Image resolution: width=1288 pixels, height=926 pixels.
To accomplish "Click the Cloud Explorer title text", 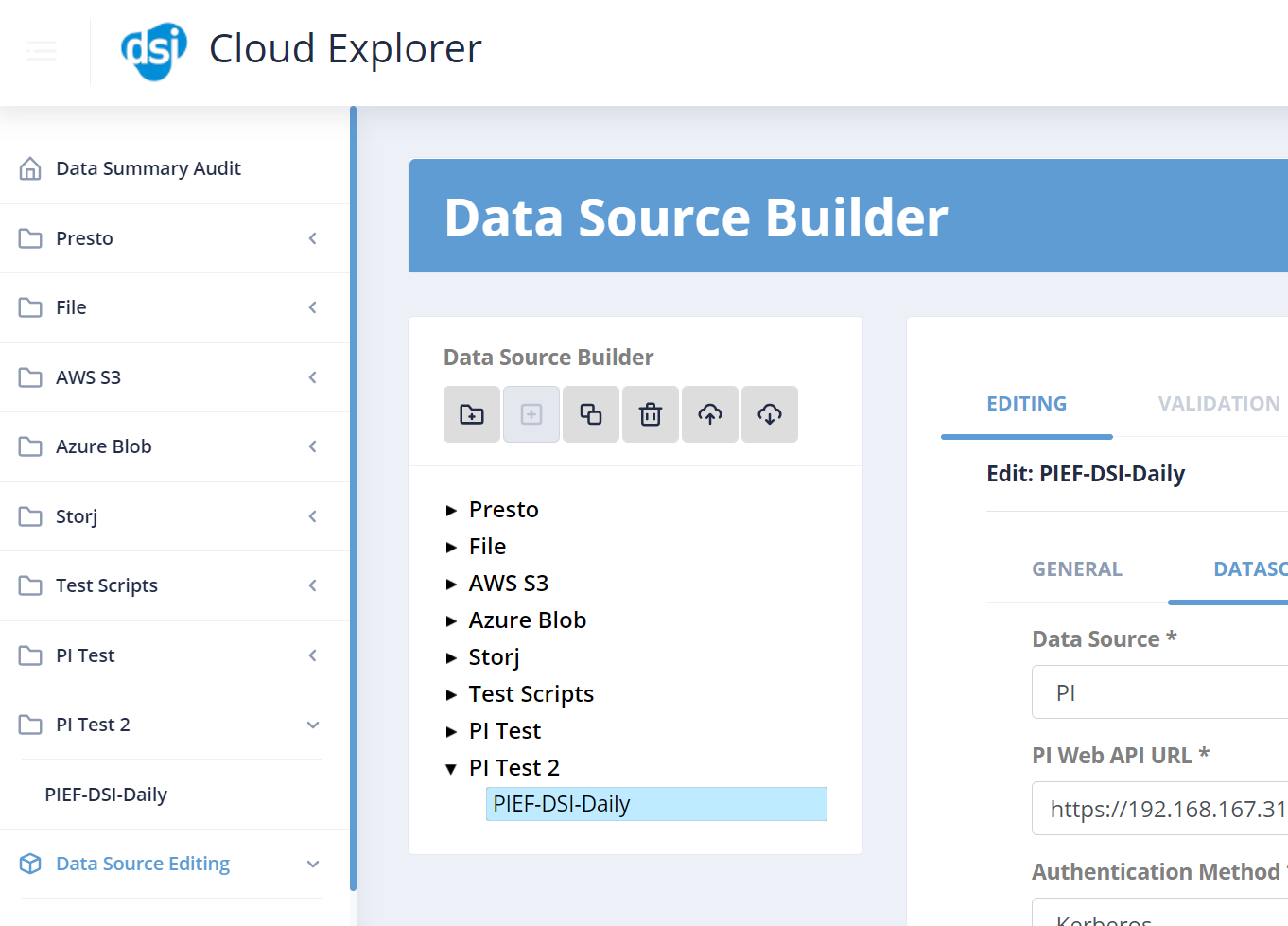I will [x=345, y=49].
